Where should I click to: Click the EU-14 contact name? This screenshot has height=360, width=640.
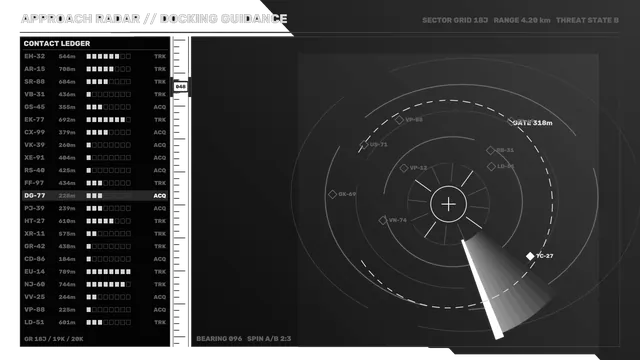[x=34, y=272]
